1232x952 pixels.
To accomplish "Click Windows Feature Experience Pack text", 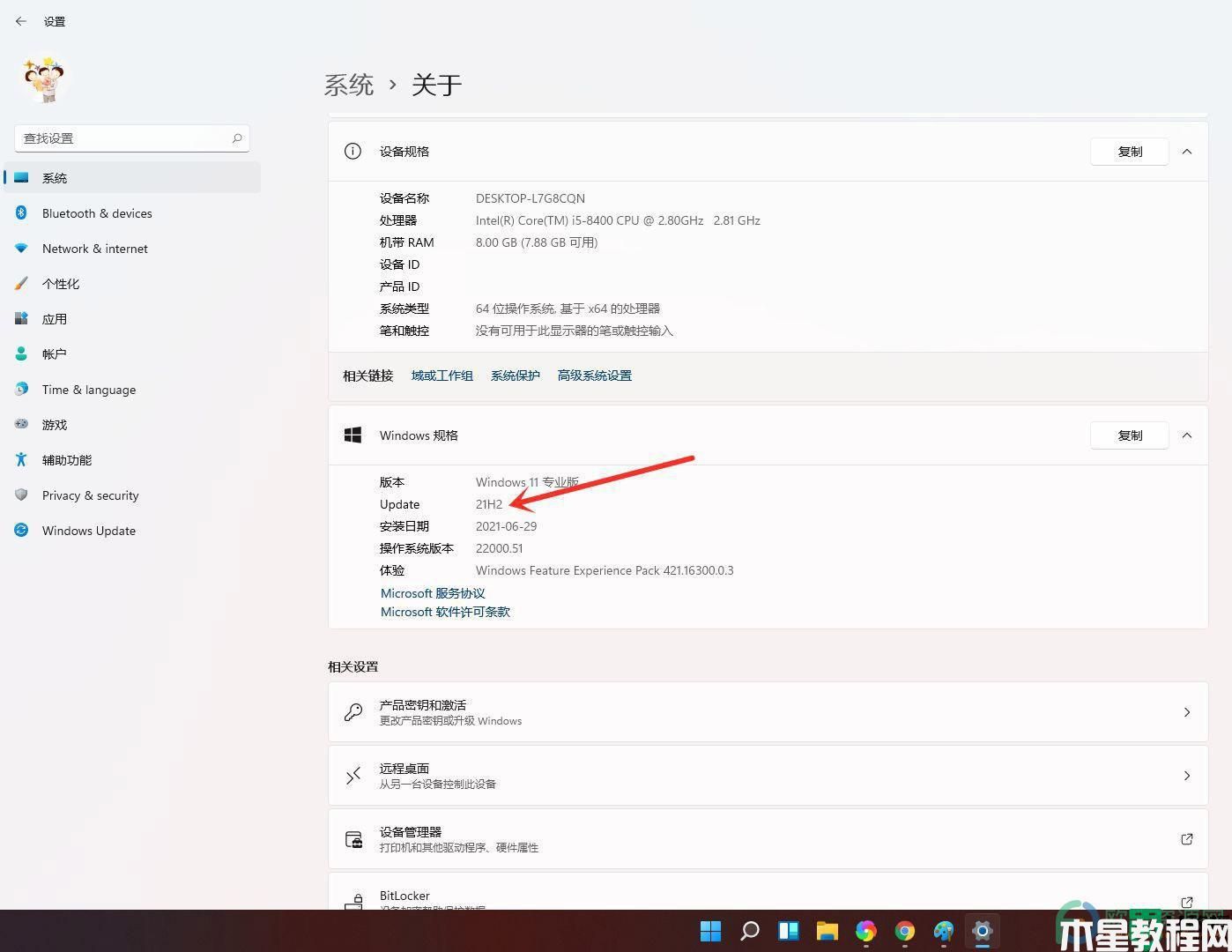I will point(605,570).
